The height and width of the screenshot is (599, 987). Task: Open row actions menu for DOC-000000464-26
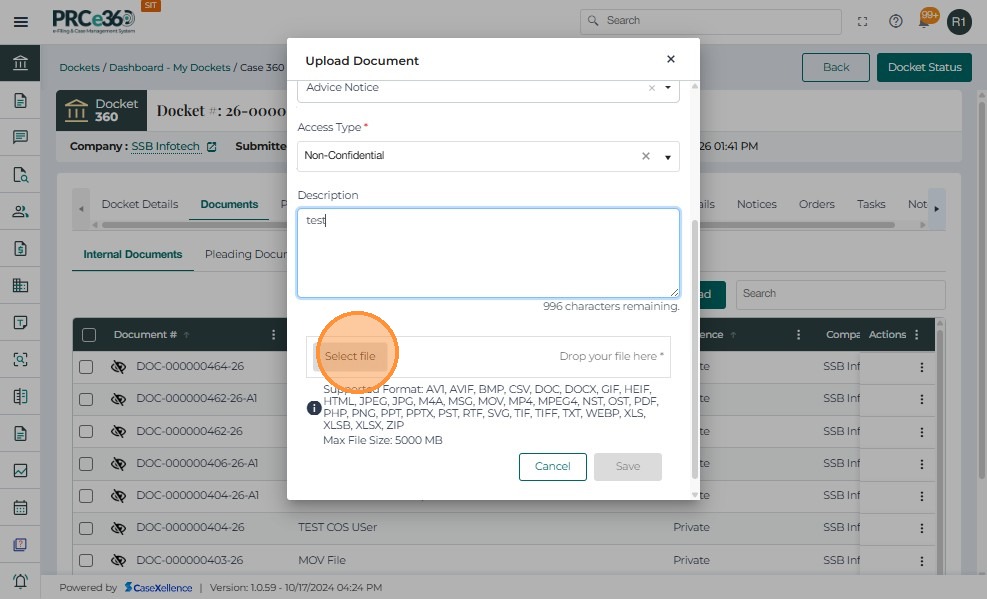tap(922, 367)
